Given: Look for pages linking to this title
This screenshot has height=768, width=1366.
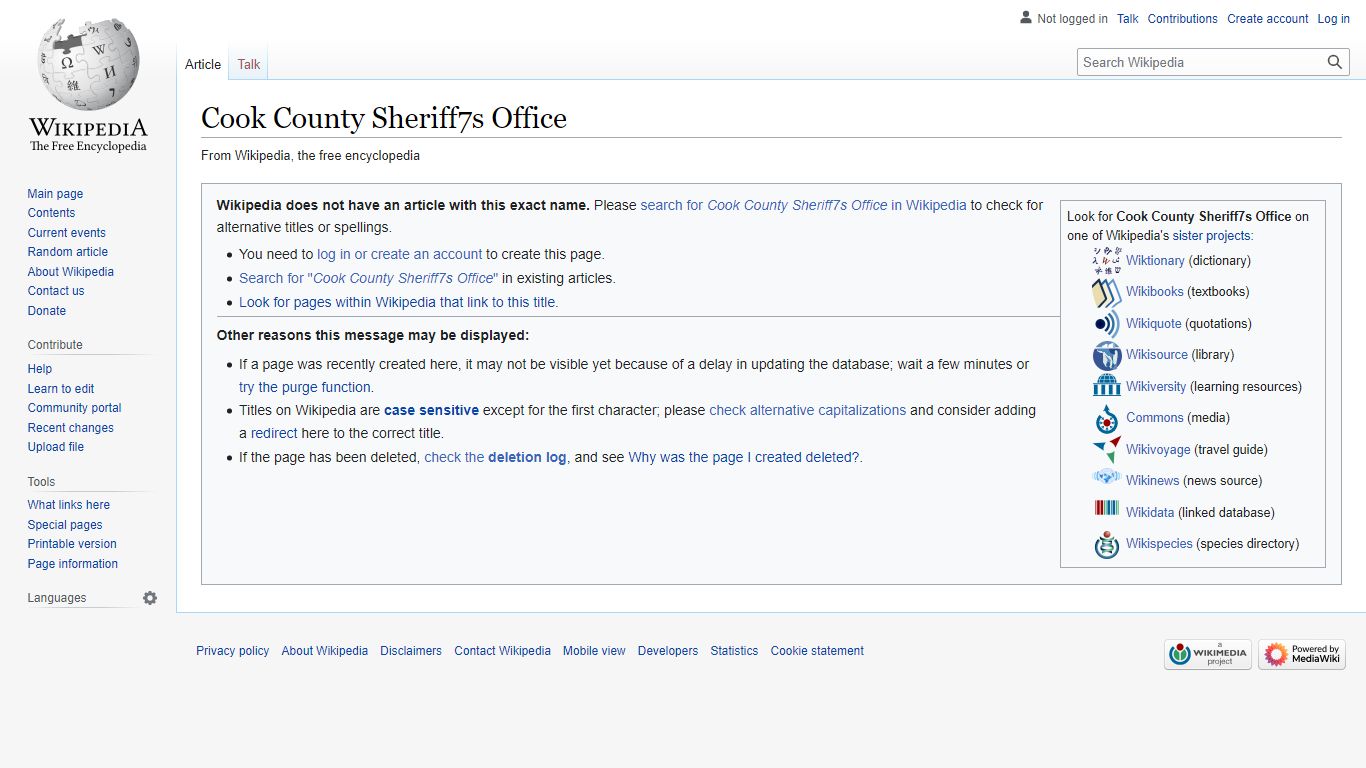Looking at the screenshot, I should tap(398, 302).
